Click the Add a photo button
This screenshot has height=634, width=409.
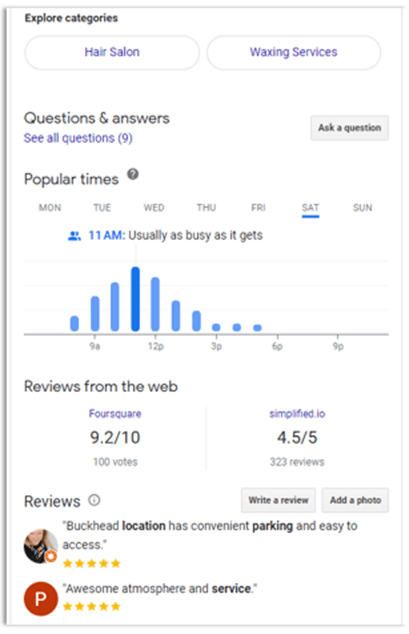355,500
